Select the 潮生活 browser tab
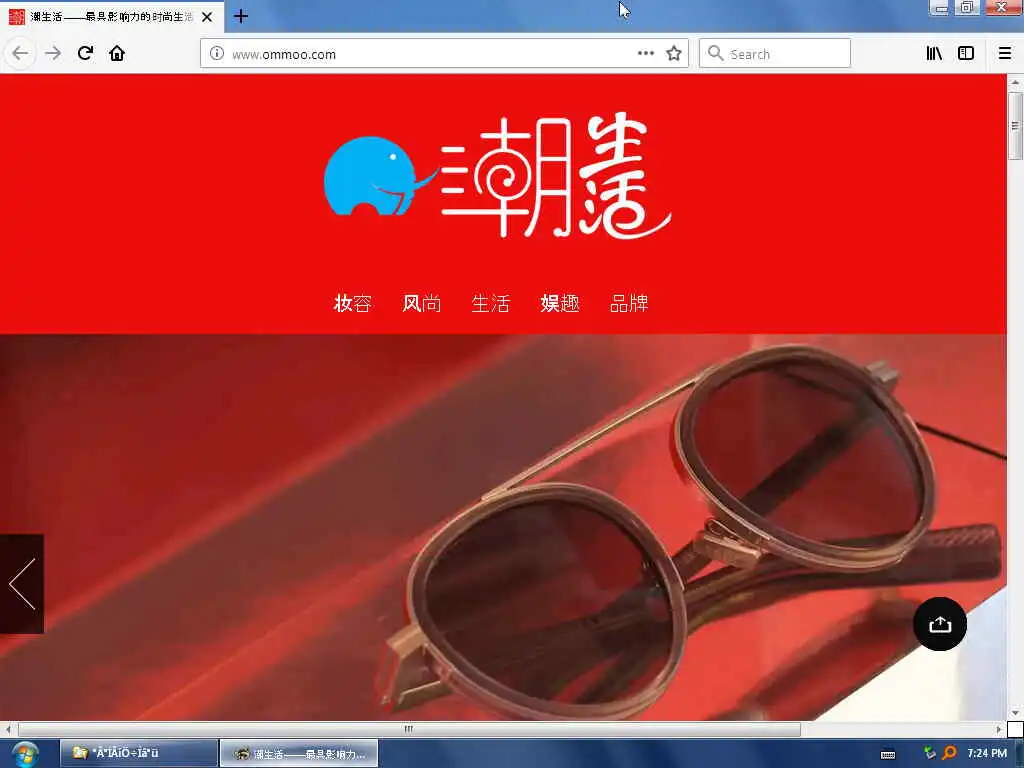 pyautogui.click(x=112, y=16)
